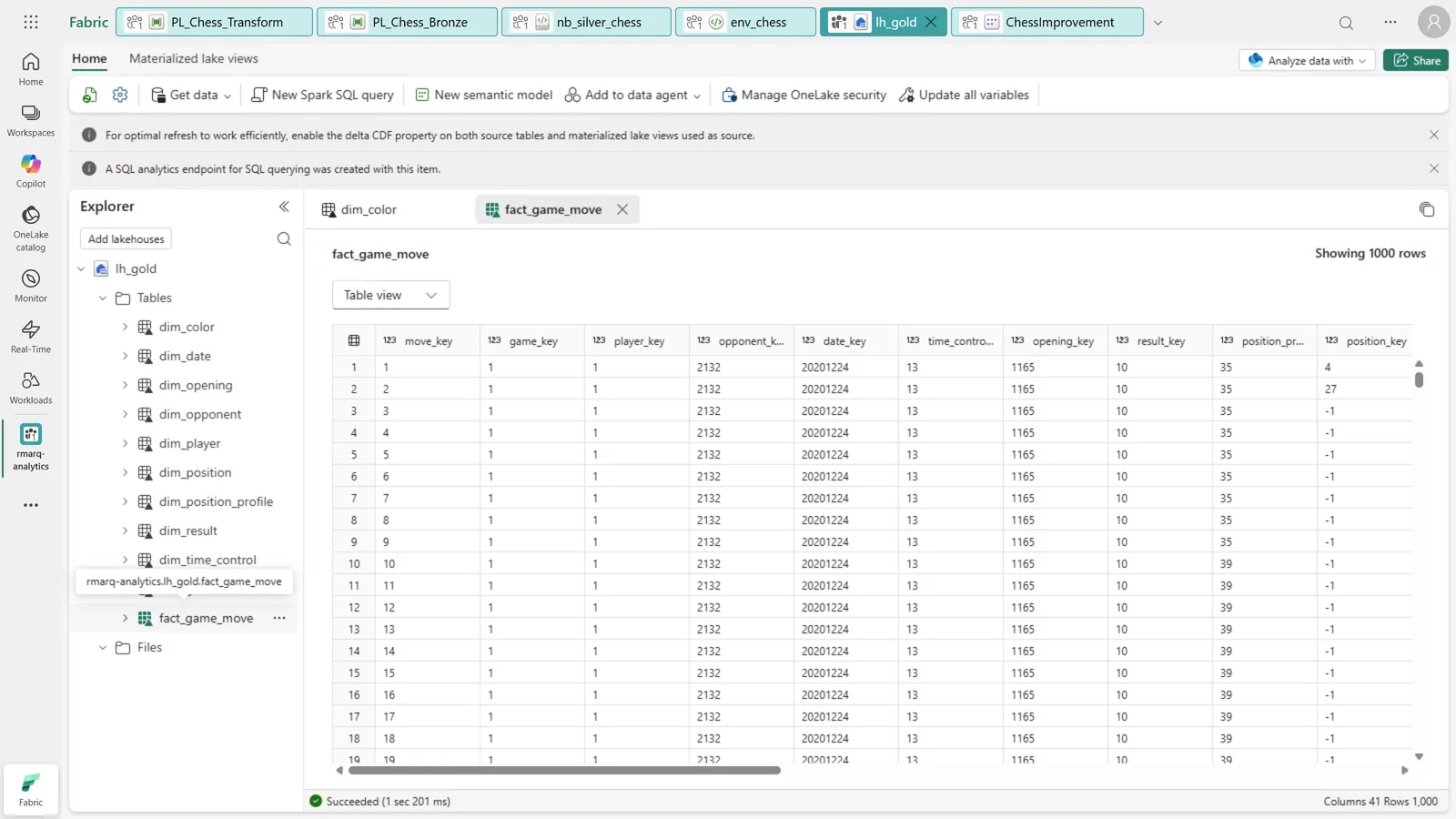Open the user account avatar

click(x=1433, y=22)
